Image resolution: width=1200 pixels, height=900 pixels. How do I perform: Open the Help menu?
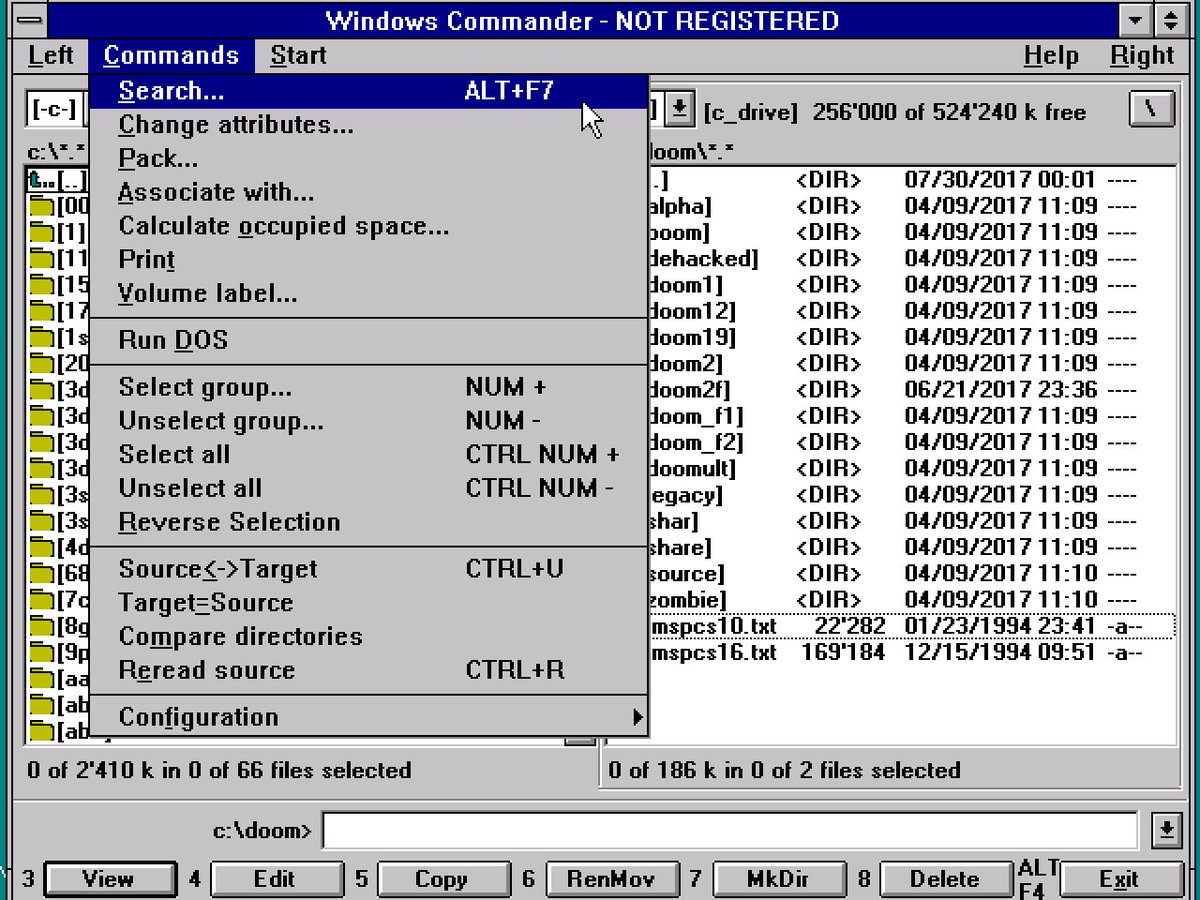pos(1051,56)
